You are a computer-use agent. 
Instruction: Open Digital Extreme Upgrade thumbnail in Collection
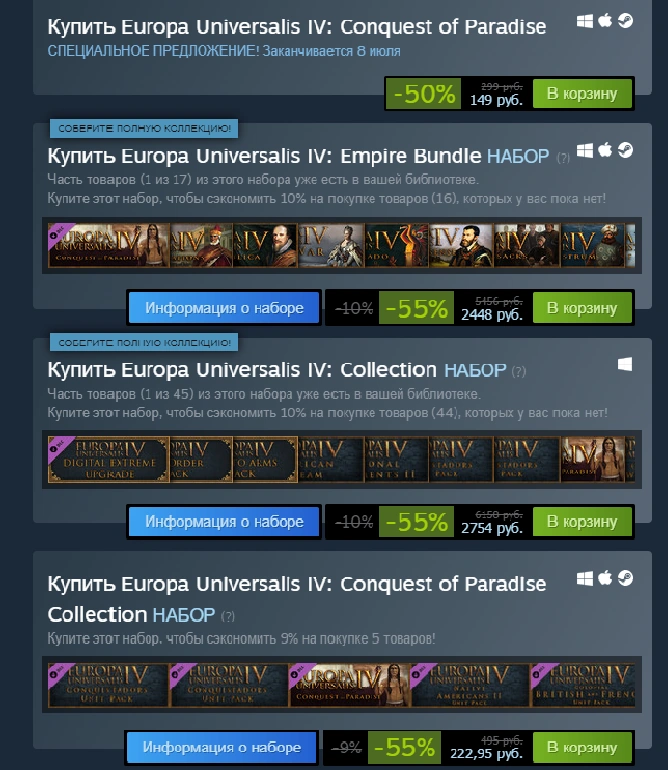tap(109, 460)
